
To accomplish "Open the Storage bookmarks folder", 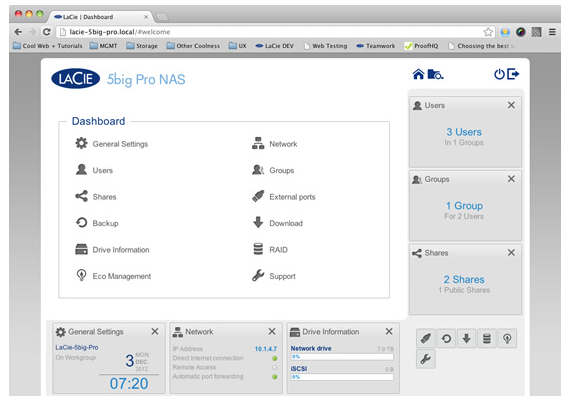I will tap(142, 46).
